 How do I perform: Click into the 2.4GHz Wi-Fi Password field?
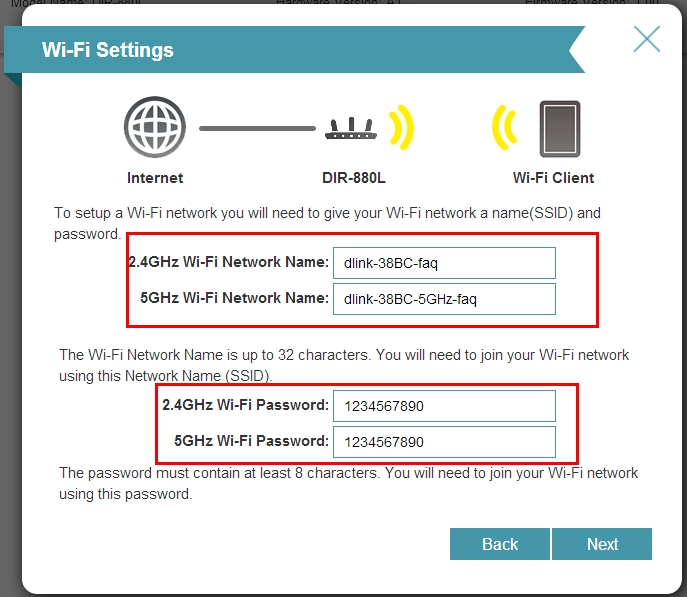(443, 406)
